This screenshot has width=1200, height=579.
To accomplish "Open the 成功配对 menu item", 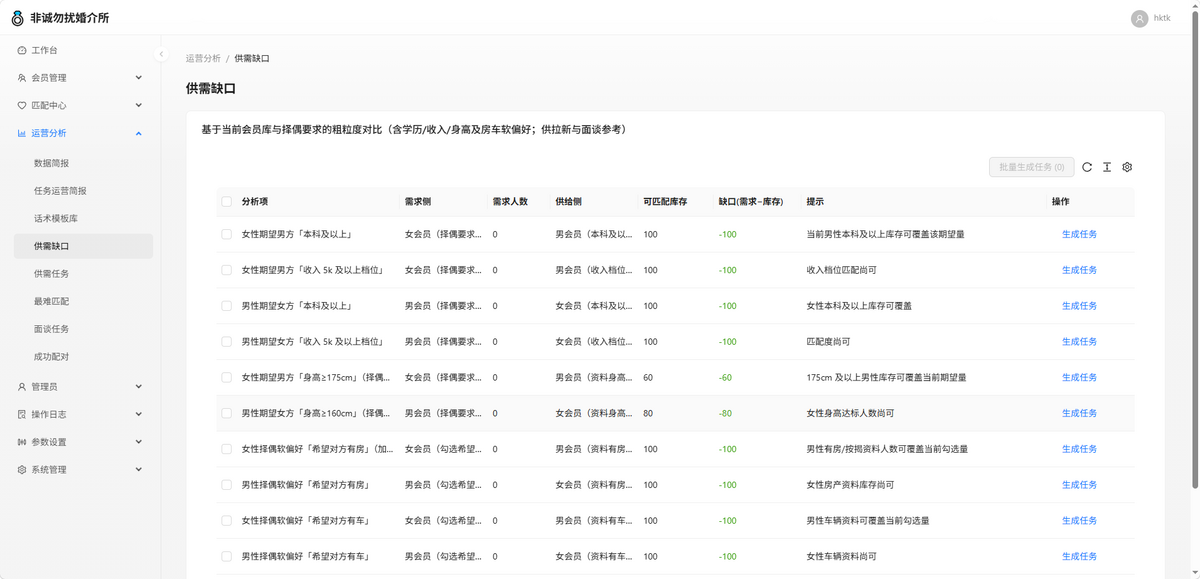I will (84, 357).
